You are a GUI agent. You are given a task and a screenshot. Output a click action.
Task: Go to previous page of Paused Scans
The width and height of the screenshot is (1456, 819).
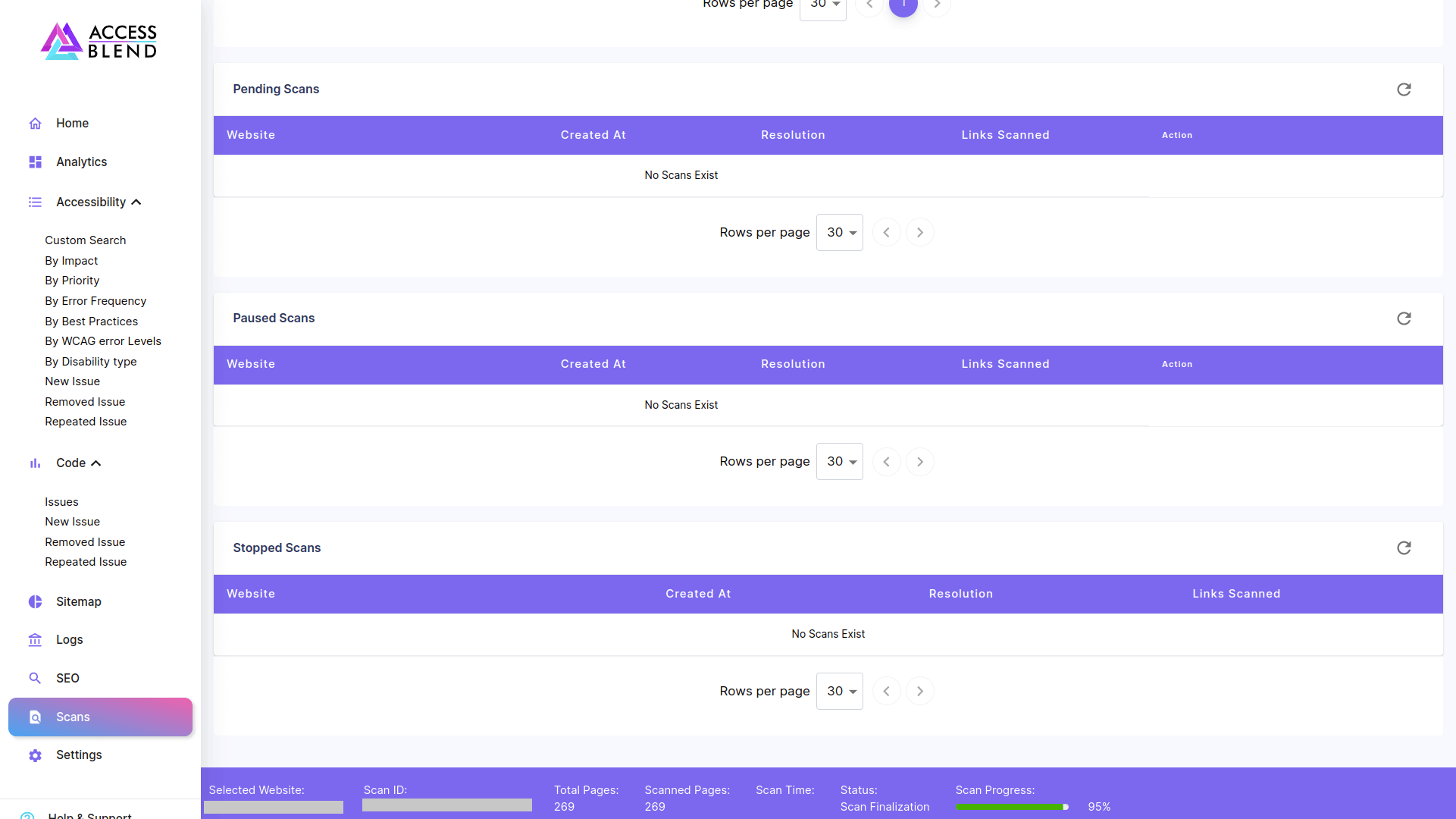point(887,462)
